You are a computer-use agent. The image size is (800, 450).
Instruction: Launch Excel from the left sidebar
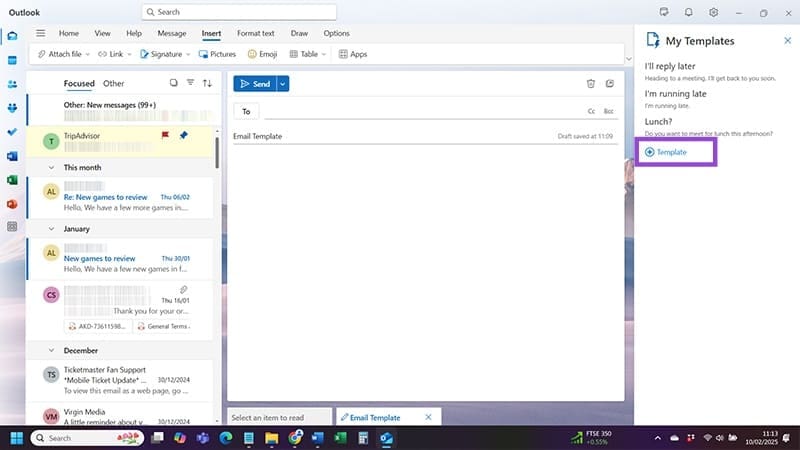12,180
